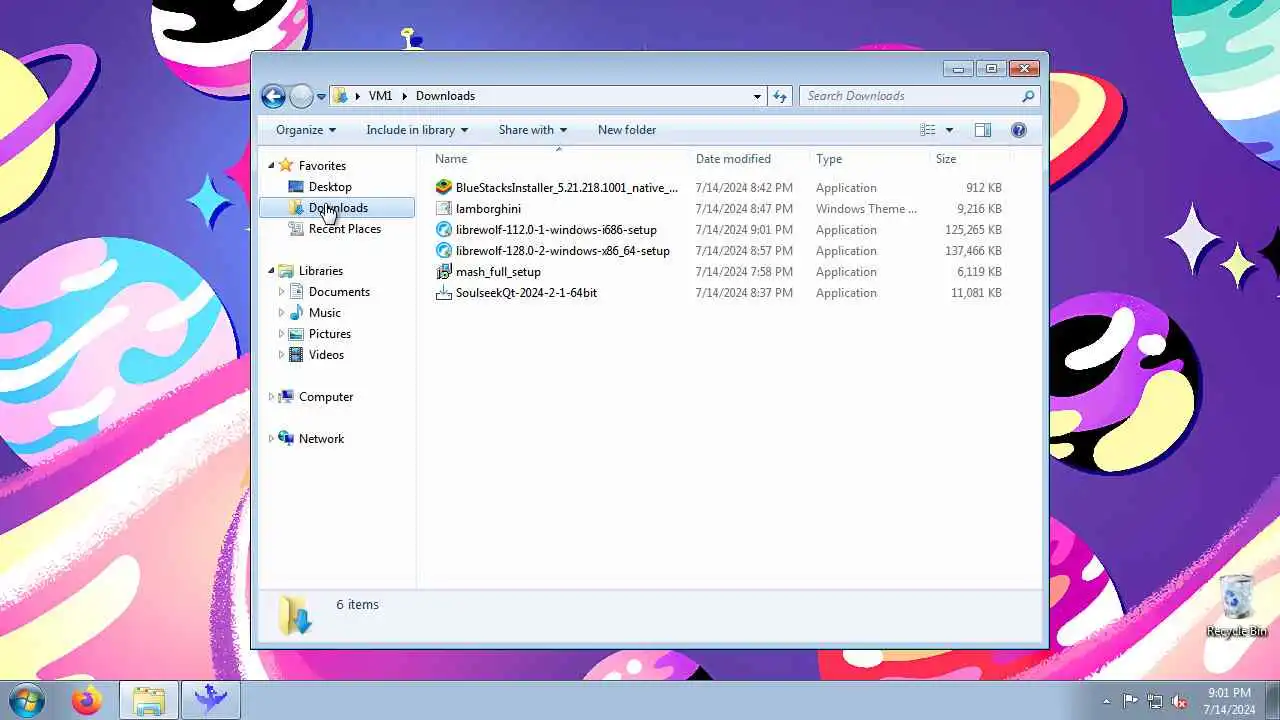This screenshot has height=720, width=1280.
Task: Expand the Videos library
Action: tap(282, 355)
